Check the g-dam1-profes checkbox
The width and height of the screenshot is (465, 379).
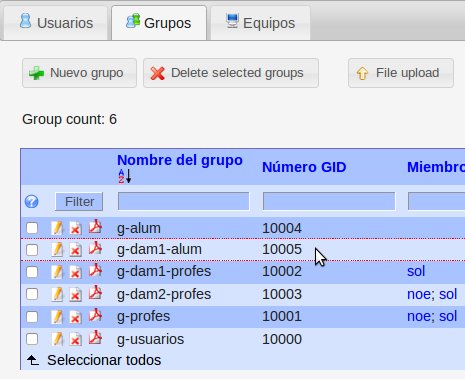coord(32,272)
